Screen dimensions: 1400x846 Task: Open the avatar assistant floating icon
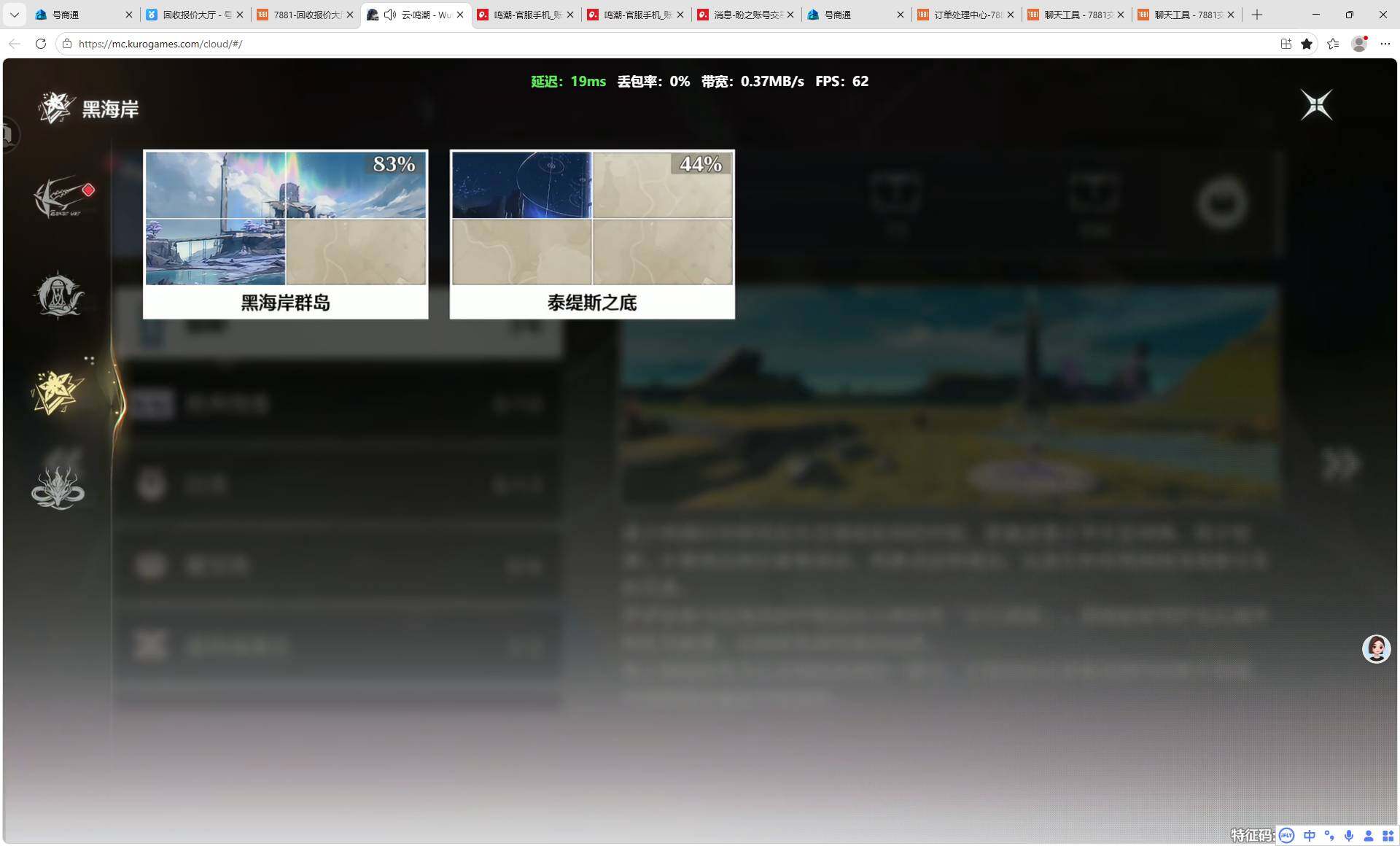click(1376, 648)
